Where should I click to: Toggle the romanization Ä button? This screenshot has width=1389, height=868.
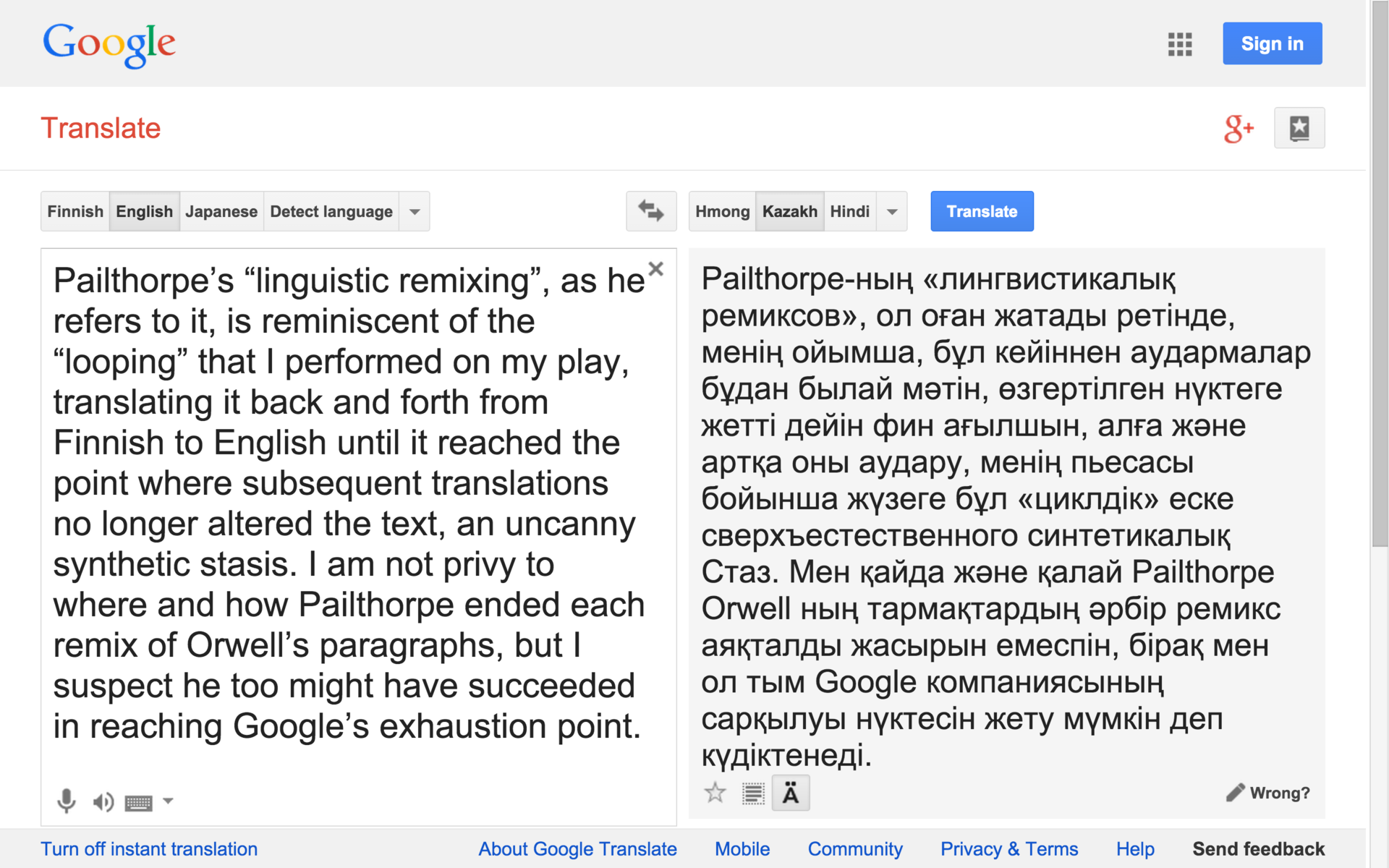tap(790, 793)
